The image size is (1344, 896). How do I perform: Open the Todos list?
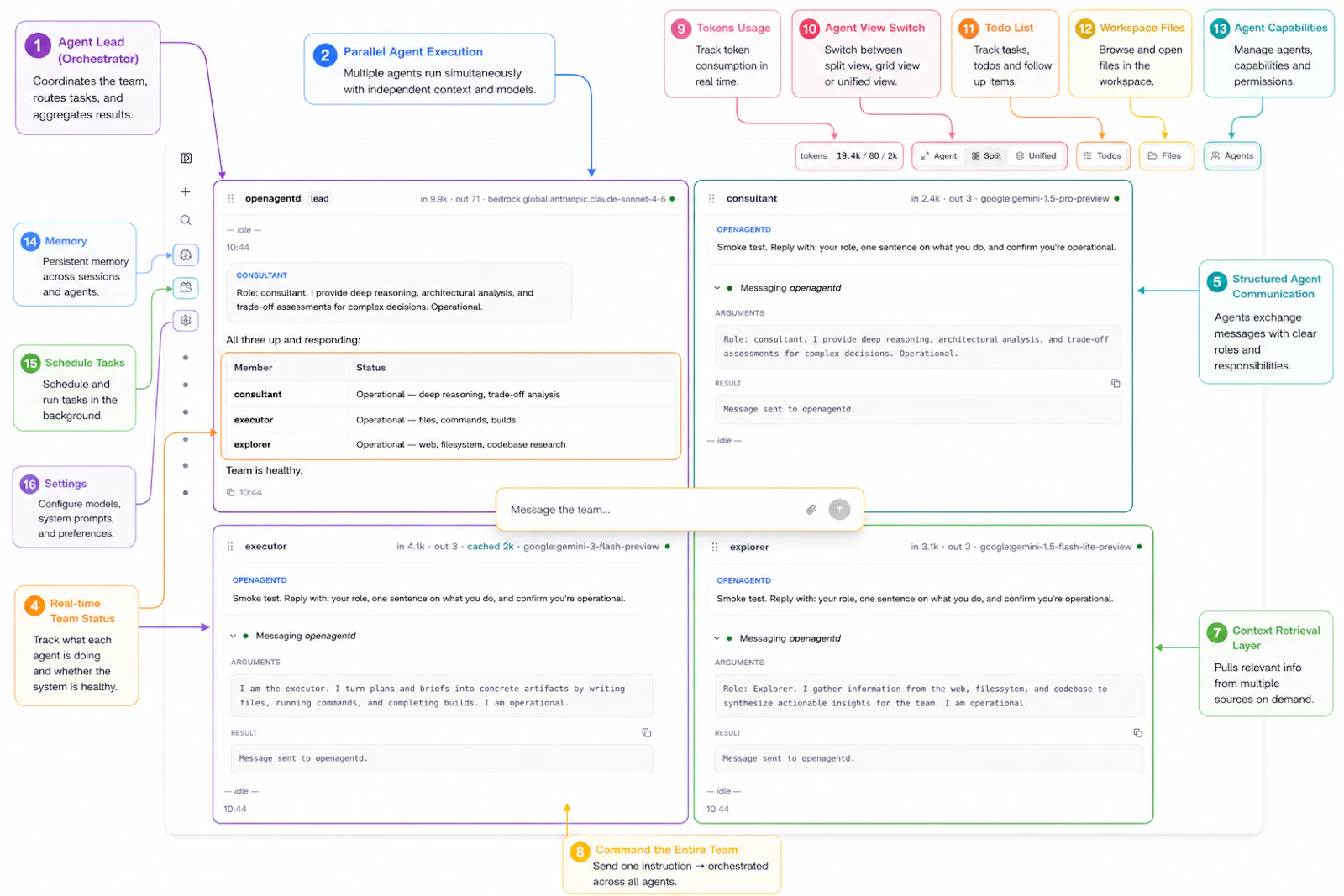(1103, 156)
